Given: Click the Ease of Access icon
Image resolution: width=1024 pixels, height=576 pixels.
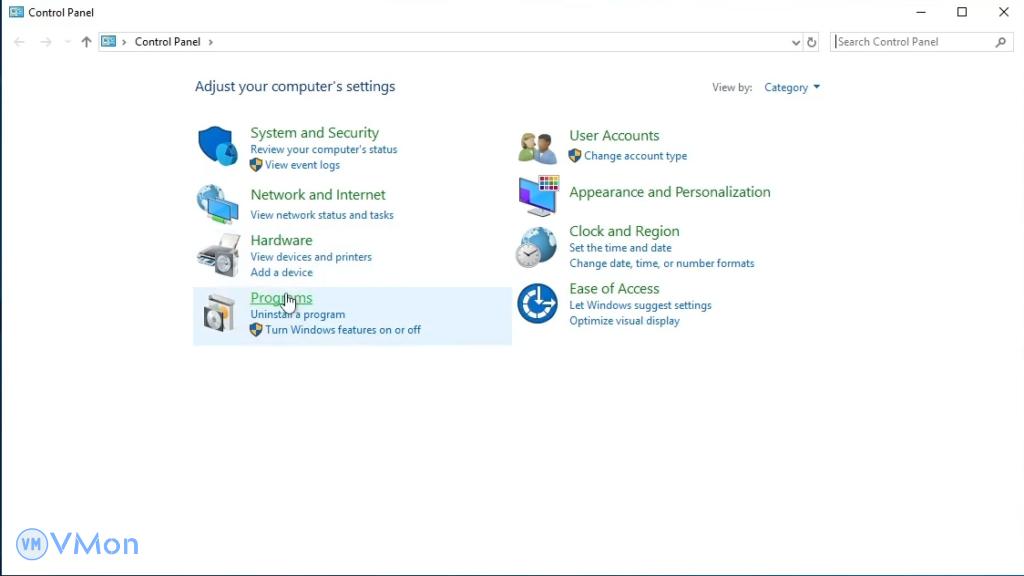Looking at the screenshot, I should (537, 304).
